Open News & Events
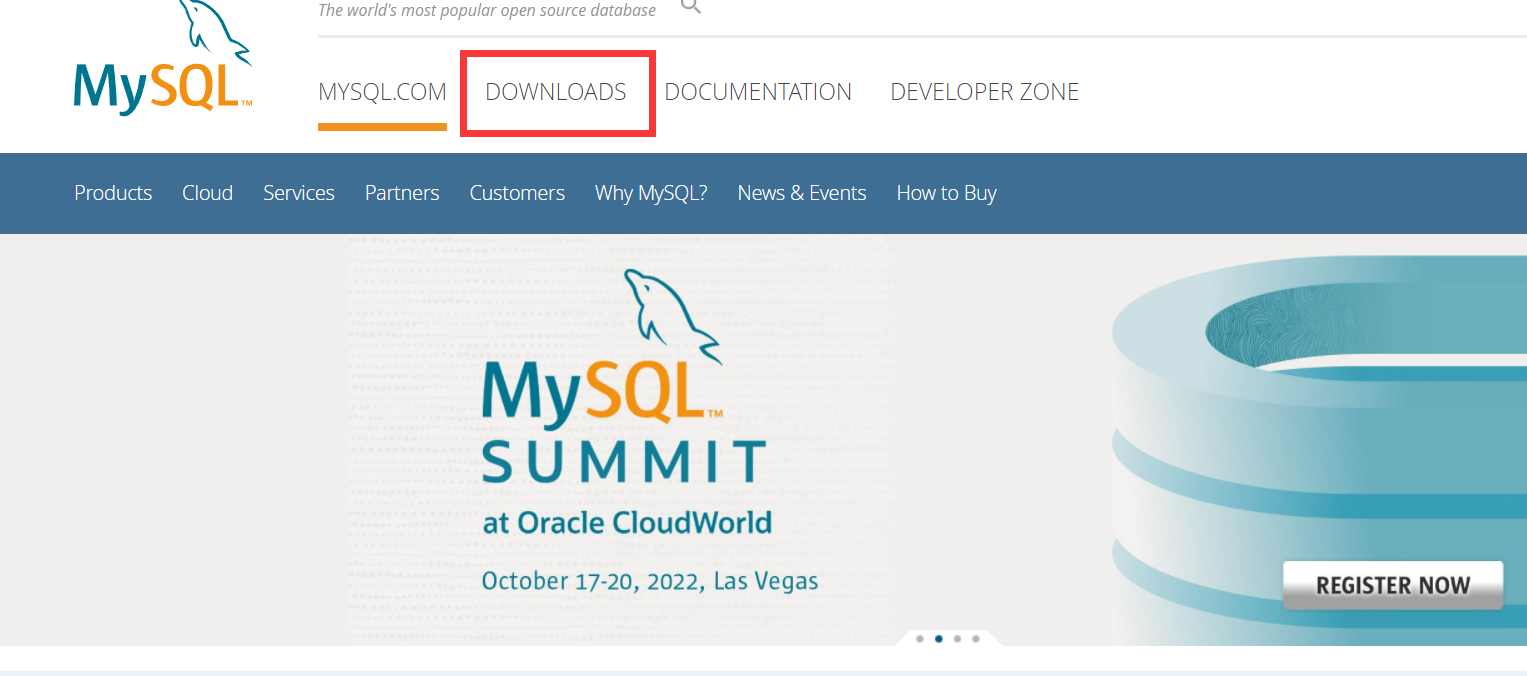The width and height of the screenshot is (1527, 676). 802,193
